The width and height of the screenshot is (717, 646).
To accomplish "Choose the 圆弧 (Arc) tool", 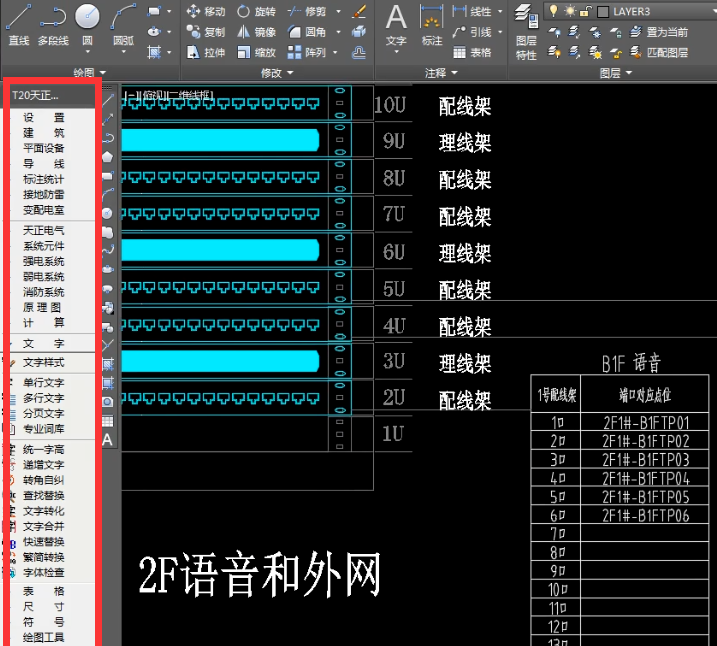I will 123,24.
